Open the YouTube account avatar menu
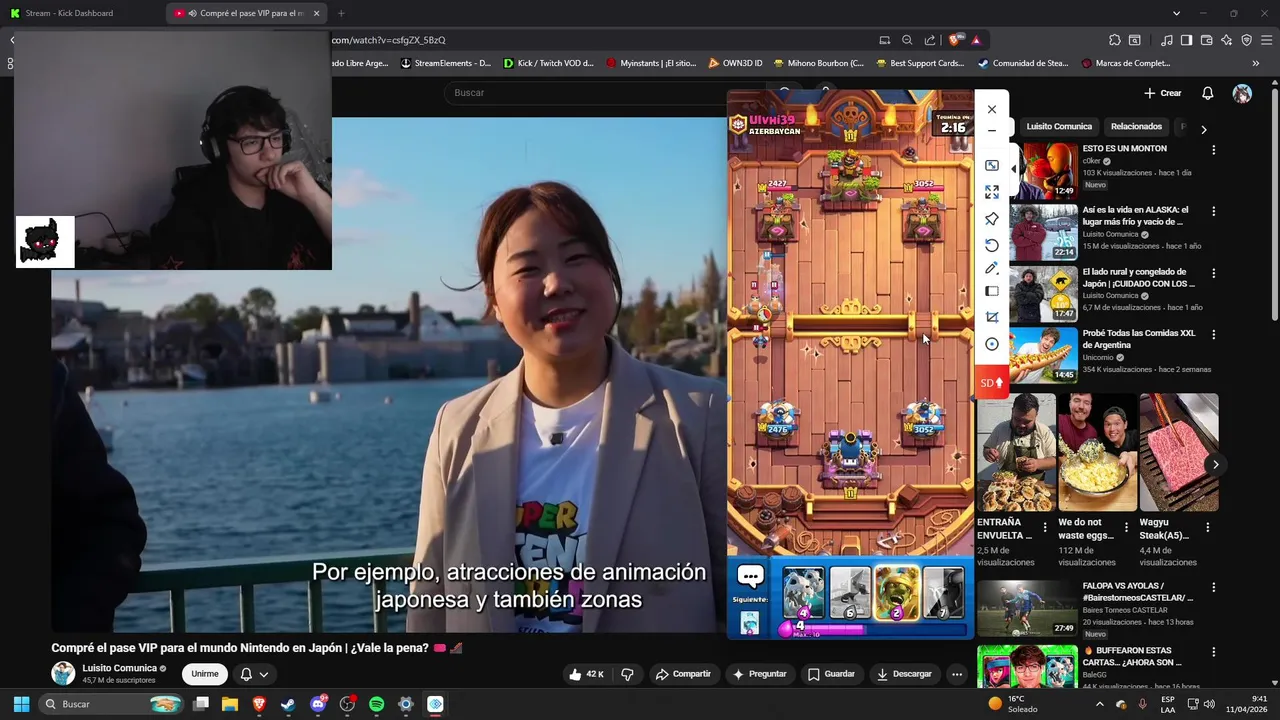1280x720 pixels. click(x=1242, y=93)
